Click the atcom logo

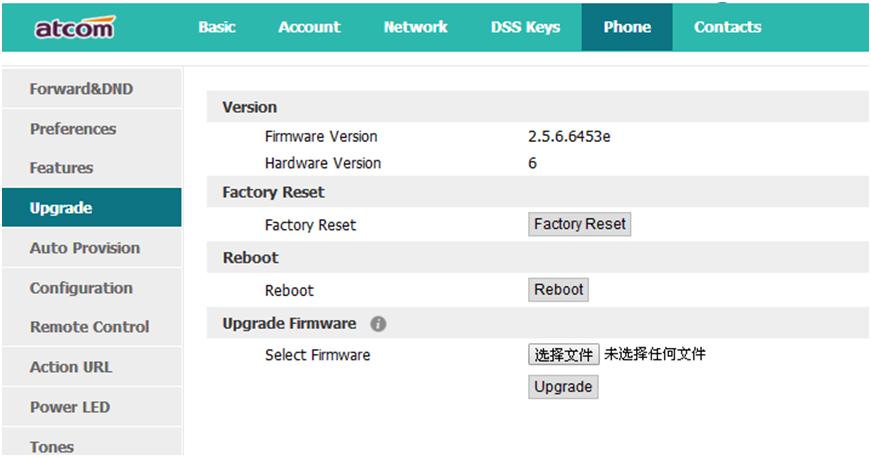click(75, 28)
